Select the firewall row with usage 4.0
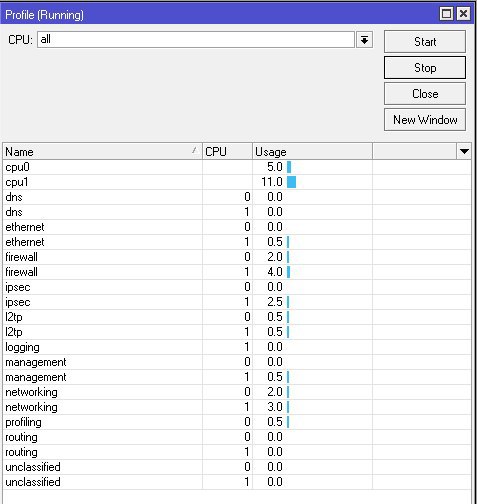Screen dimensions: 477x504 click(237, 272)
